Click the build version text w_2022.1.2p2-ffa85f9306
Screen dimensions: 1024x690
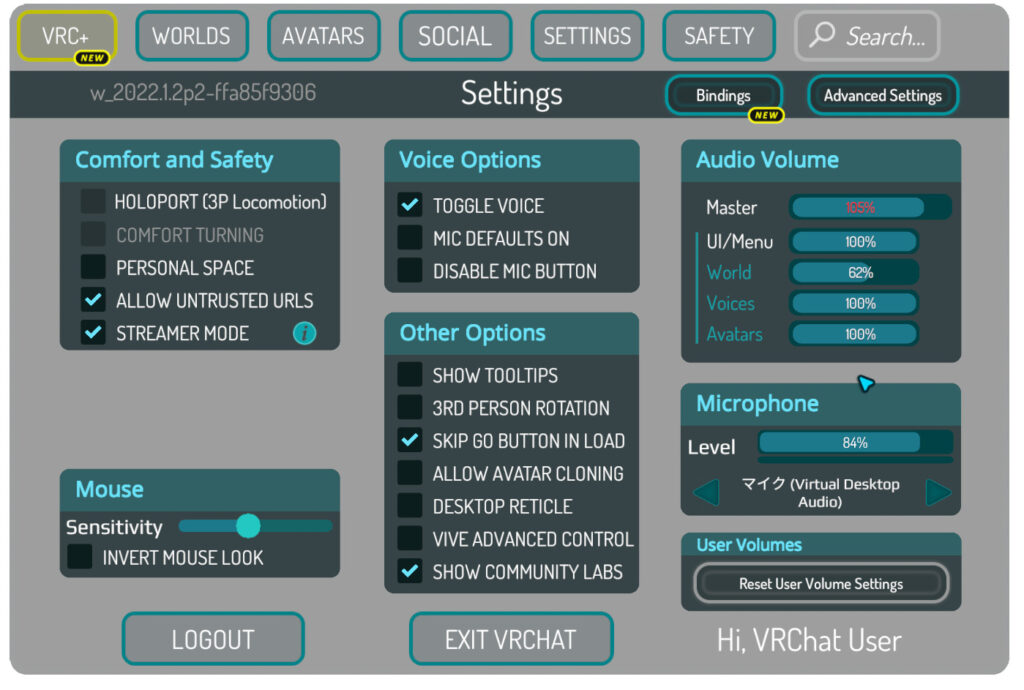[203, 93]
